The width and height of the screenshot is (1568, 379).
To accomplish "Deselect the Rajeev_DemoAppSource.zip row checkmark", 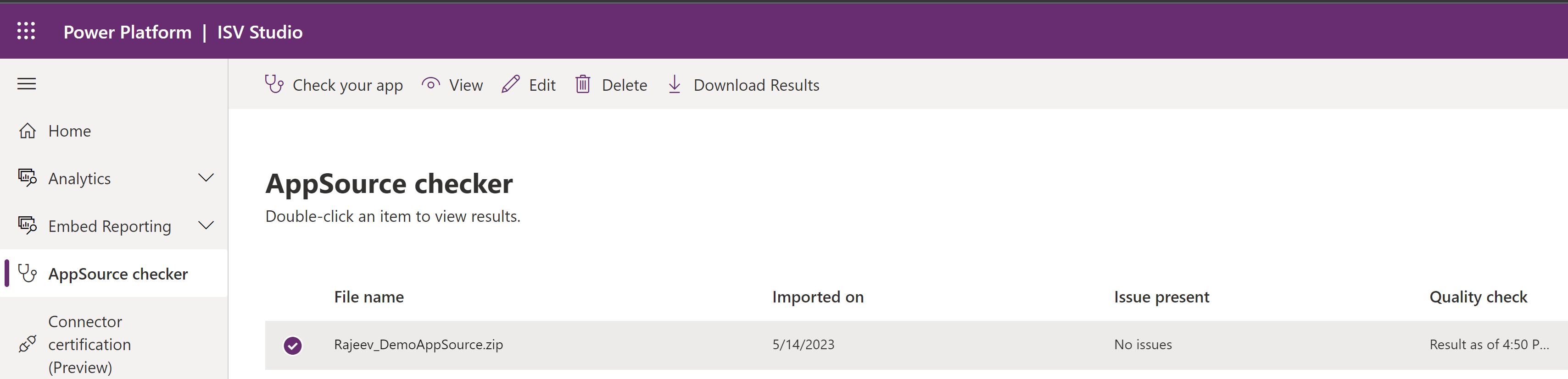I will tap(293, 346).
